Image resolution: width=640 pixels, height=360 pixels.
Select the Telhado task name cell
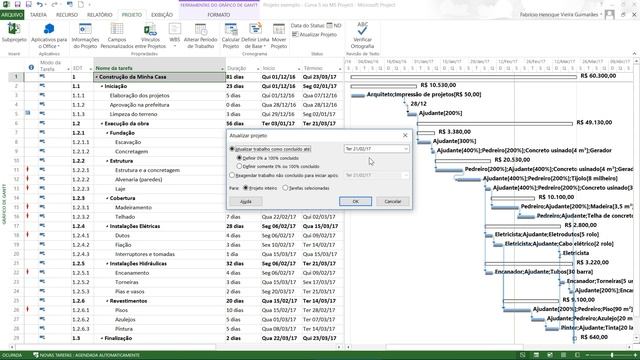[160, 217]
